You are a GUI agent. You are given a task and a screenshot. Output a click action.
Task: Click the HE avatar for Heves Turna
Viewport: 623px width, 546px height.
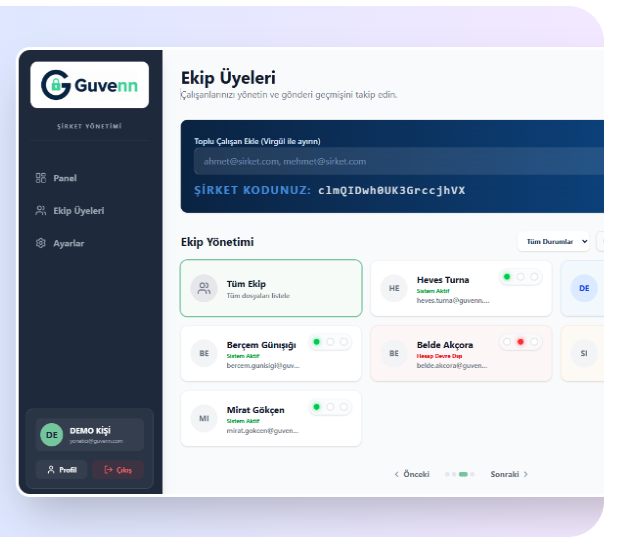394,288
